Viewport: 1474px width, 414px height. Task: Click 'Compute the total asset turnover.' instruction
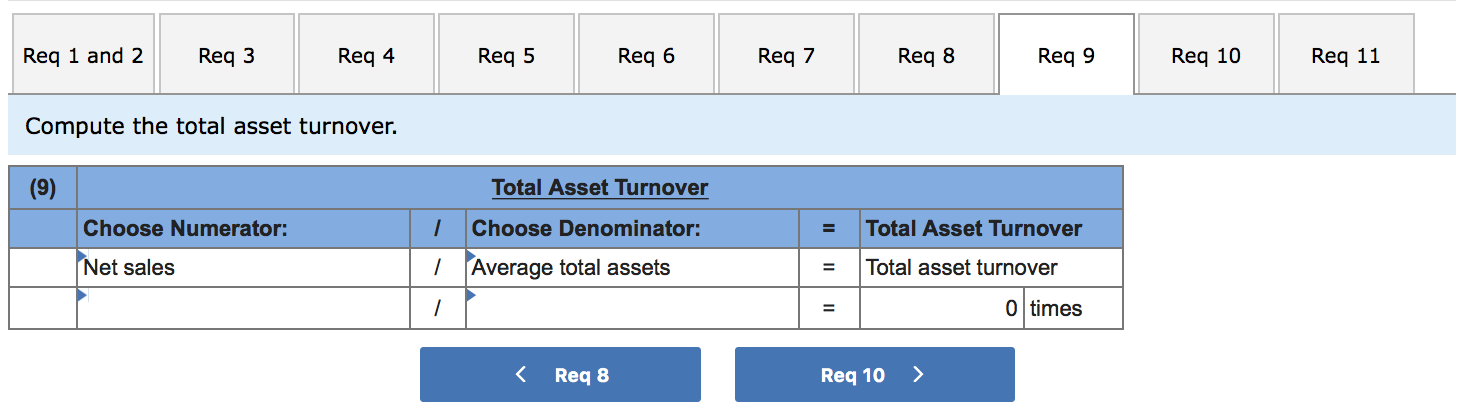pyautogui.click(x=211, y=126)
